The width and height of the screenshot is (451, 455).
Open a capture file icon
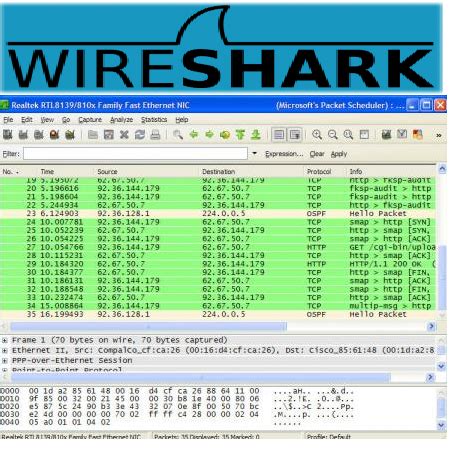(93, 135)
